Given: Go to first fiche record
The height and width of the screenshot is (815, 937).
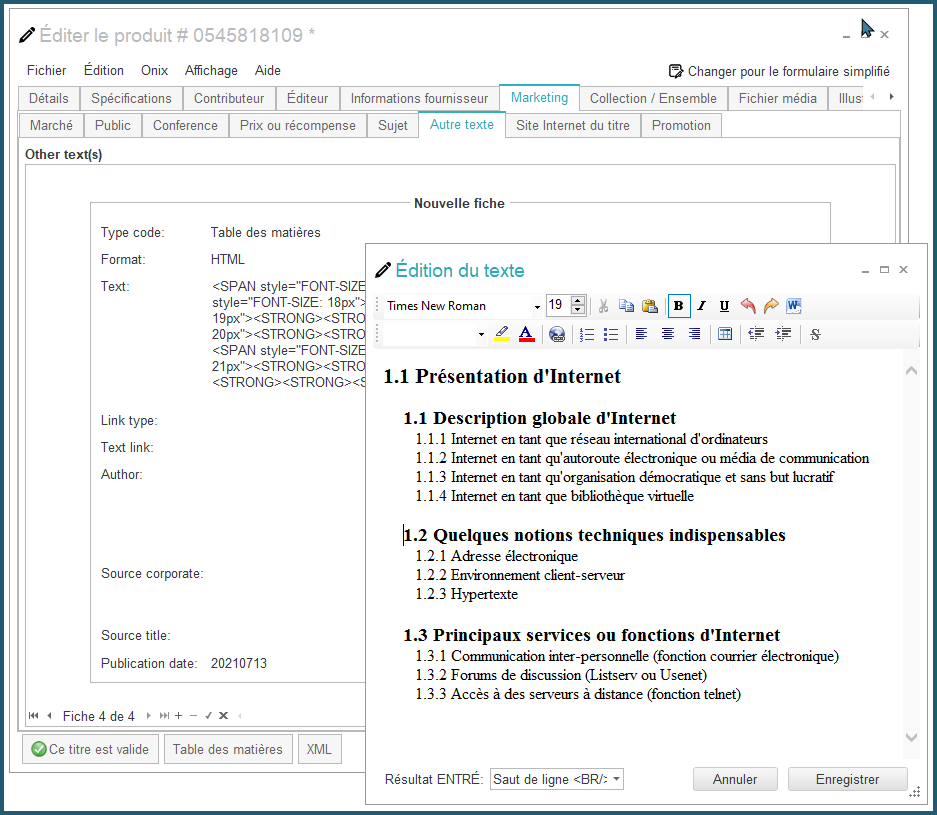Looking at the screenshot, I should point(33,715).
